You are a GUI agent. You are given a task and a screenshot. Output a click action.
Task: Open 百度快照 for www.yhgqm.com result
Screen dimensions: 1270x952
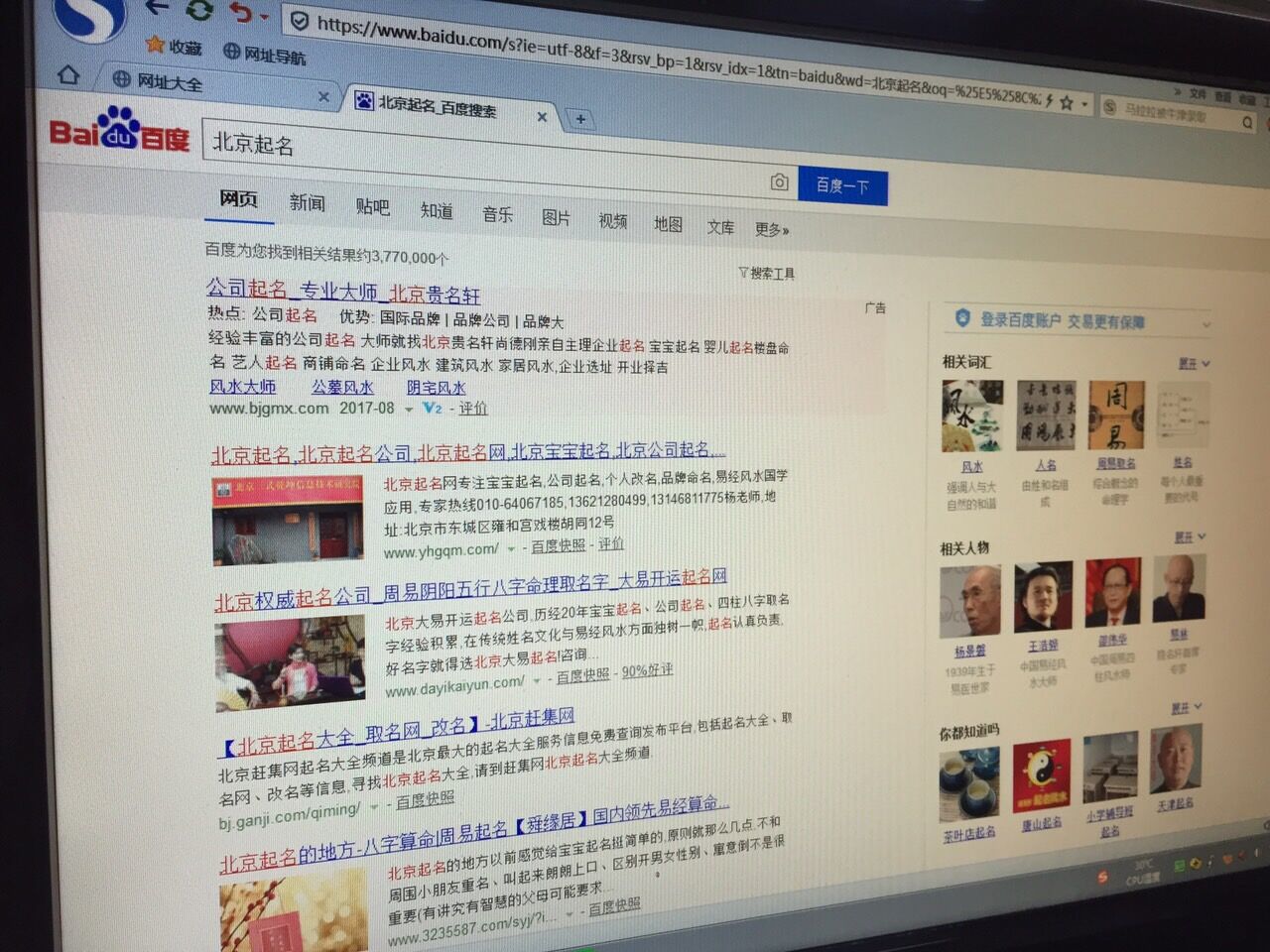point(558,546)
